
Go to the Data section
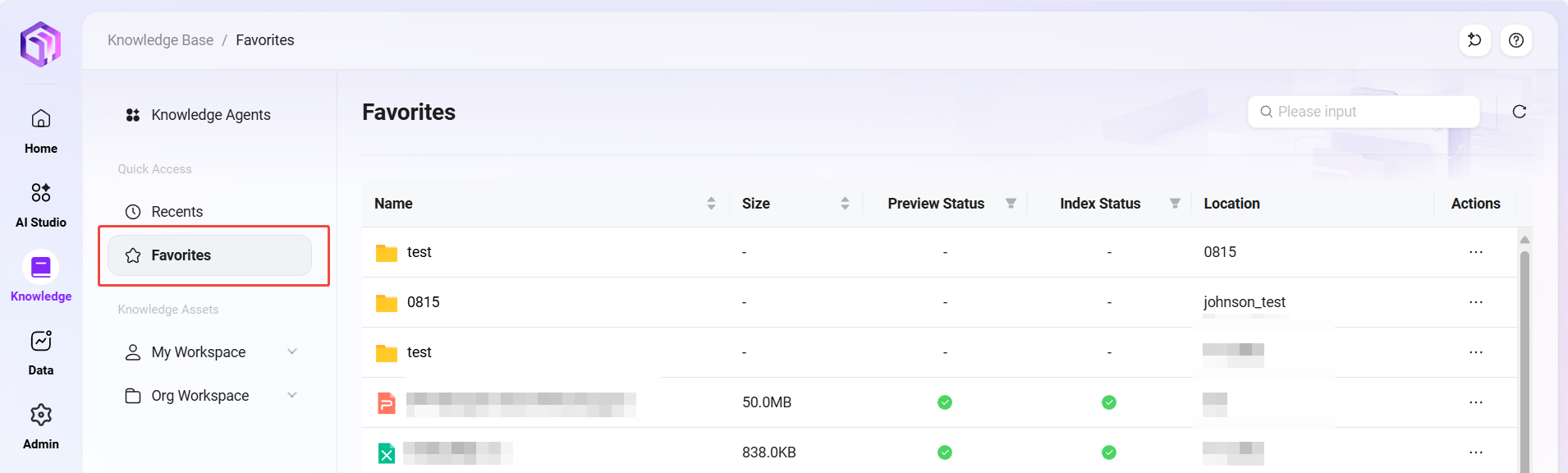point(40,352)
